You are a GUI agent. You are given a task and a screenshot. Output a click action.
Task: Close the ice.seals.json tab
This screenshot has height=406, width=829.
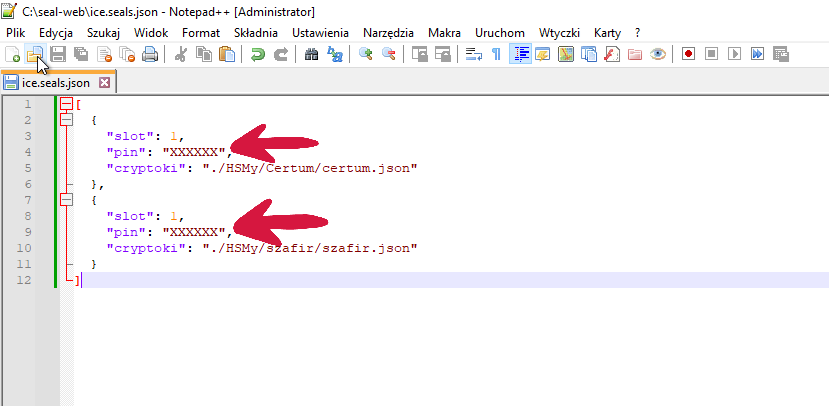point(104,83)
